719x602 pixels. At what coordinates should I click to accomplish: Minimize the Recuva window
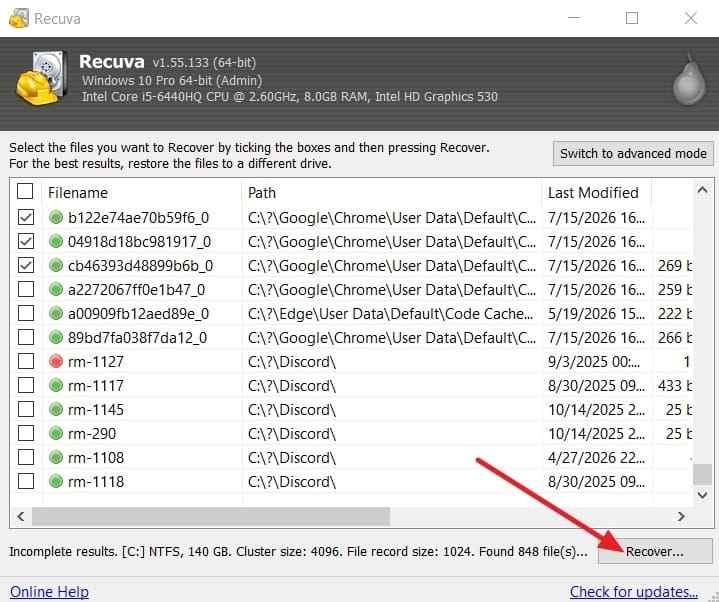pyautogui.click(x=574, y=18)
